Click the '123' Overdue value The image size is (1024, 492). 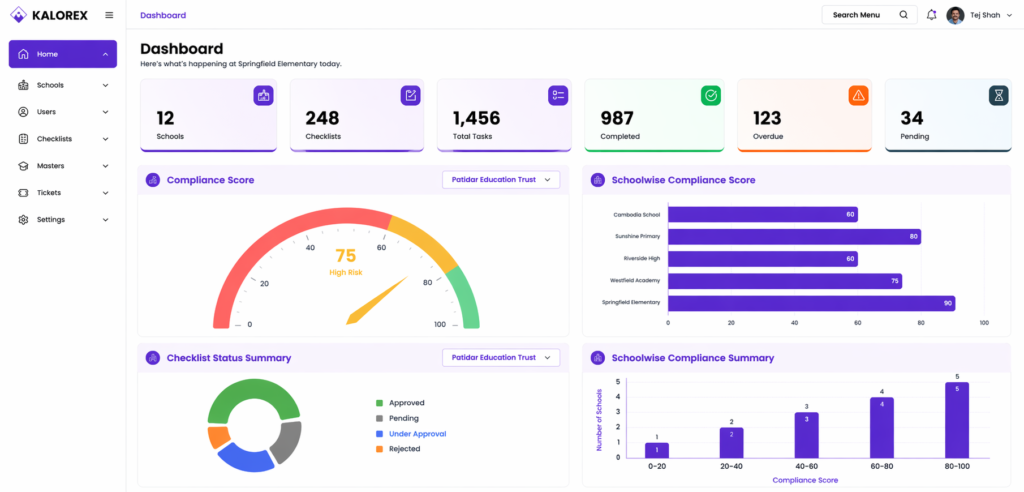coord(767,118)
